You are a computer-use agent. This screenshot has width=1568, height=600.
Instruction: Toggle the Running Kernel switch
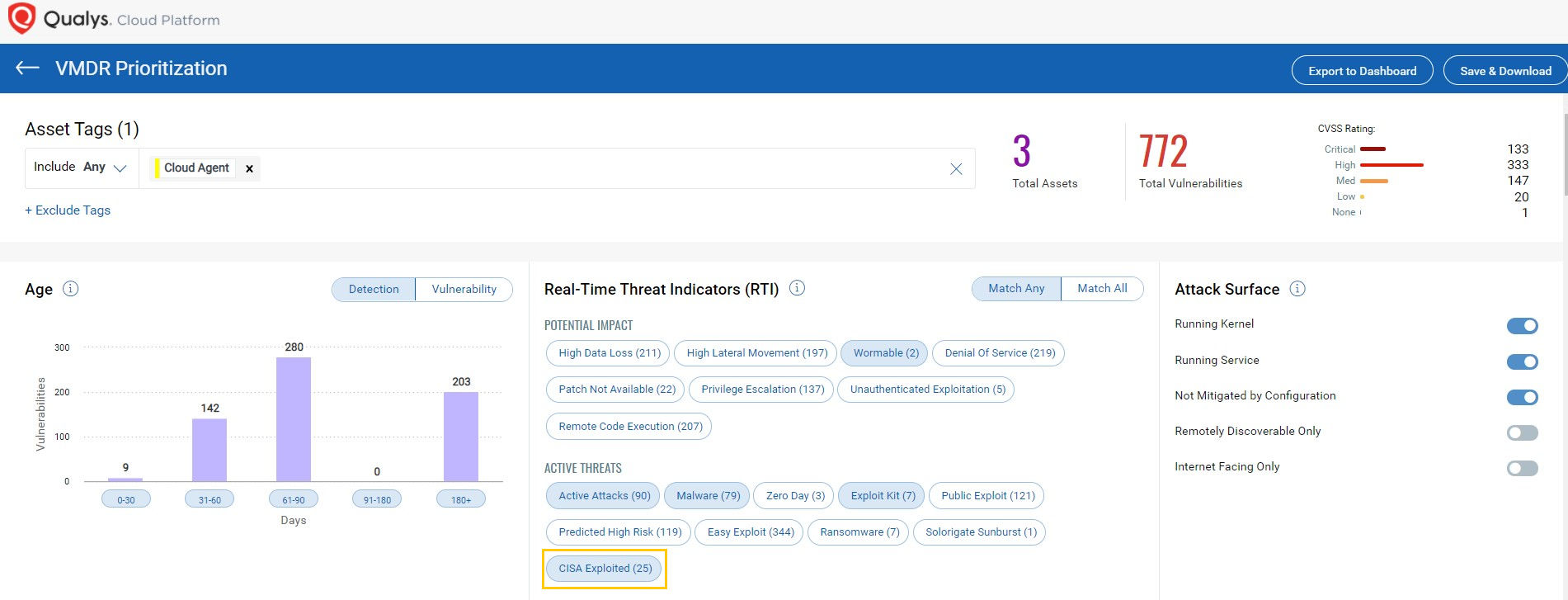pyautogui.click(x=1523, y=326)
